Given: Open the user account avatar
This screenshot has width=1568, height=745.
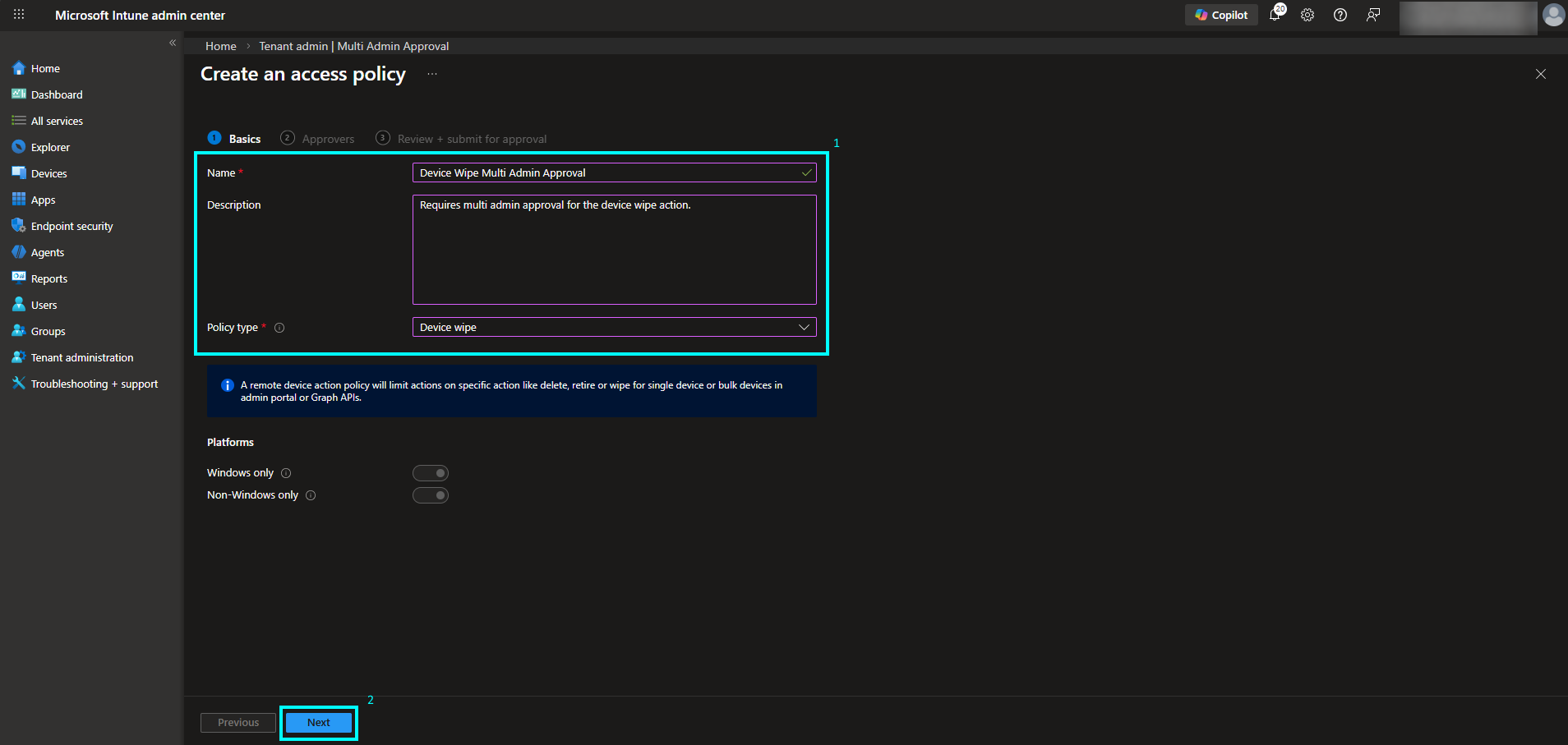Looking at the screenshot, I should click(x=1553, y=15).
